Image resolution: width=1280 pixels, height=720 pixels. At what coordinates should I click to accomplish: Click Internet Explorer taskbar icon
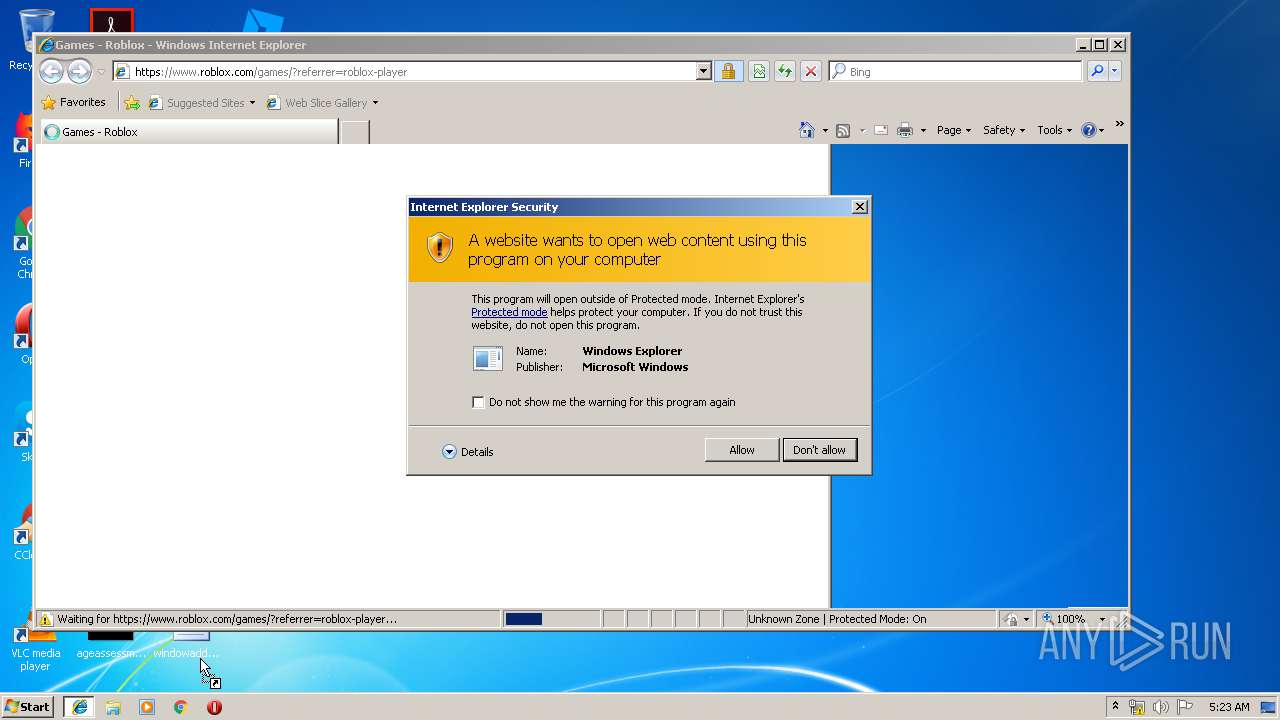tap(80, 707)
